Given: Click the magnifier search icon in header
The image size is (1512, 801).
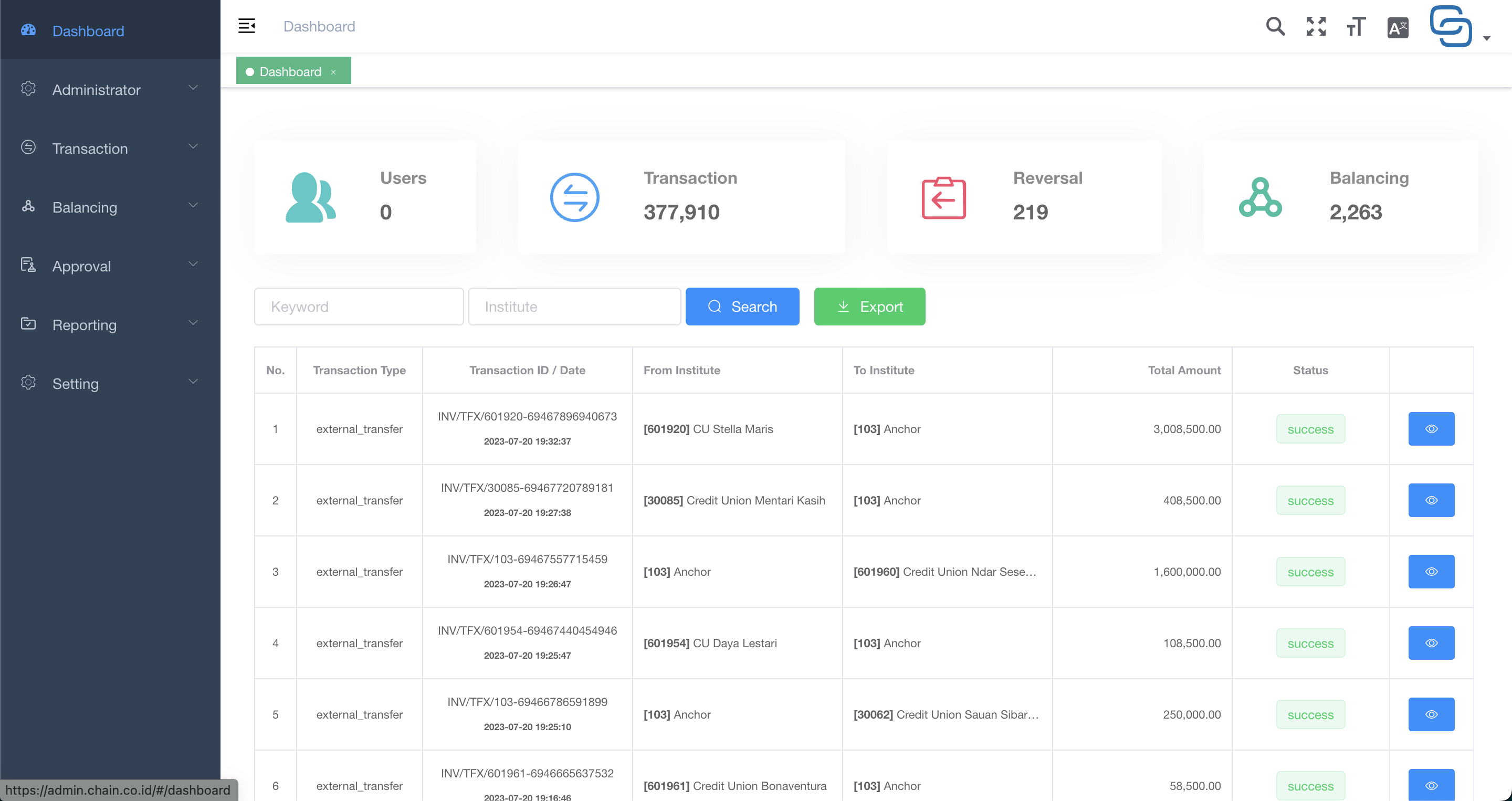Looking at the screenshot, I should 1275,26.
